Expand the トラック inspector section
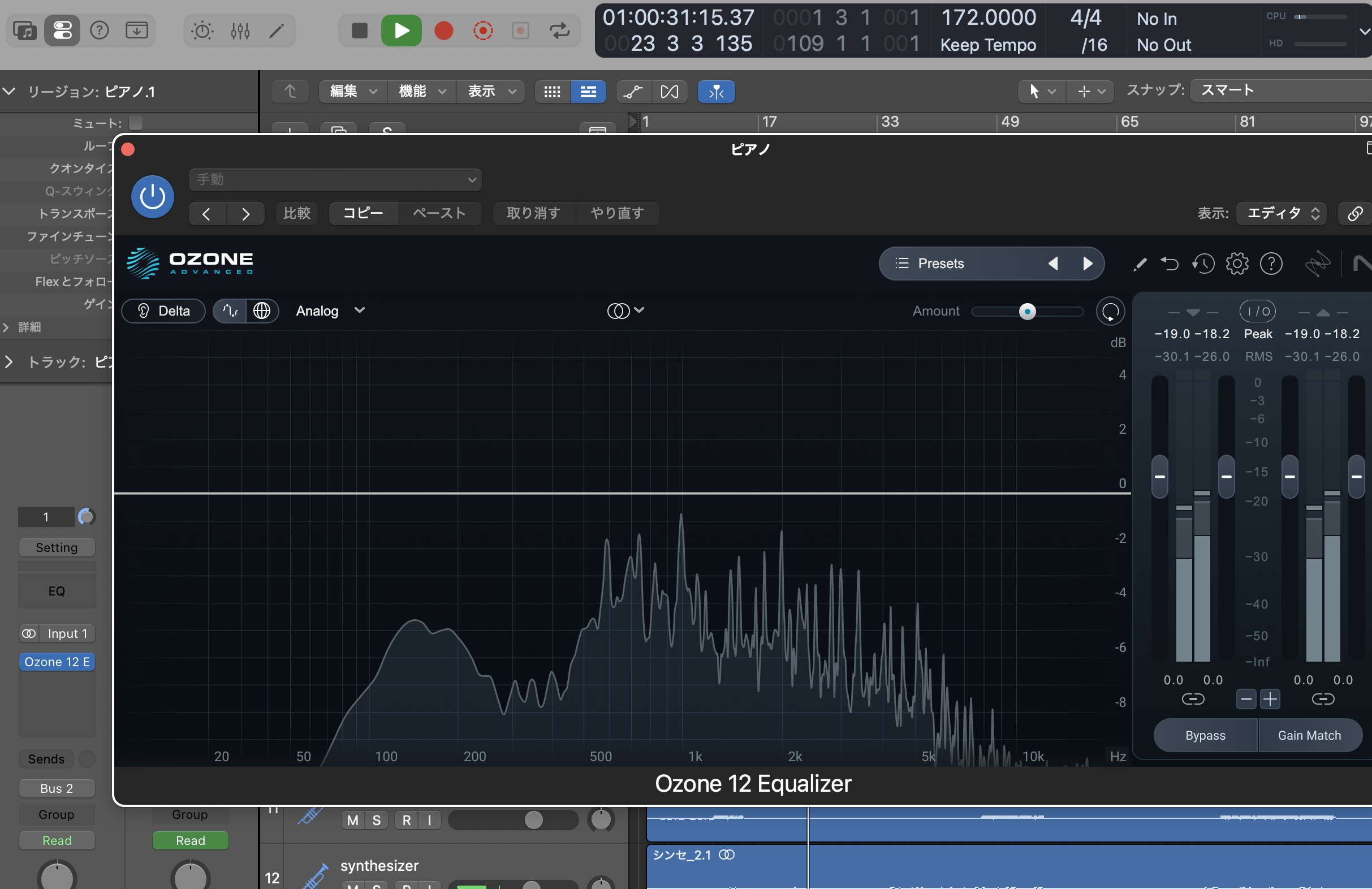This screenshot has width=1372, height=889. coord(8,361)
